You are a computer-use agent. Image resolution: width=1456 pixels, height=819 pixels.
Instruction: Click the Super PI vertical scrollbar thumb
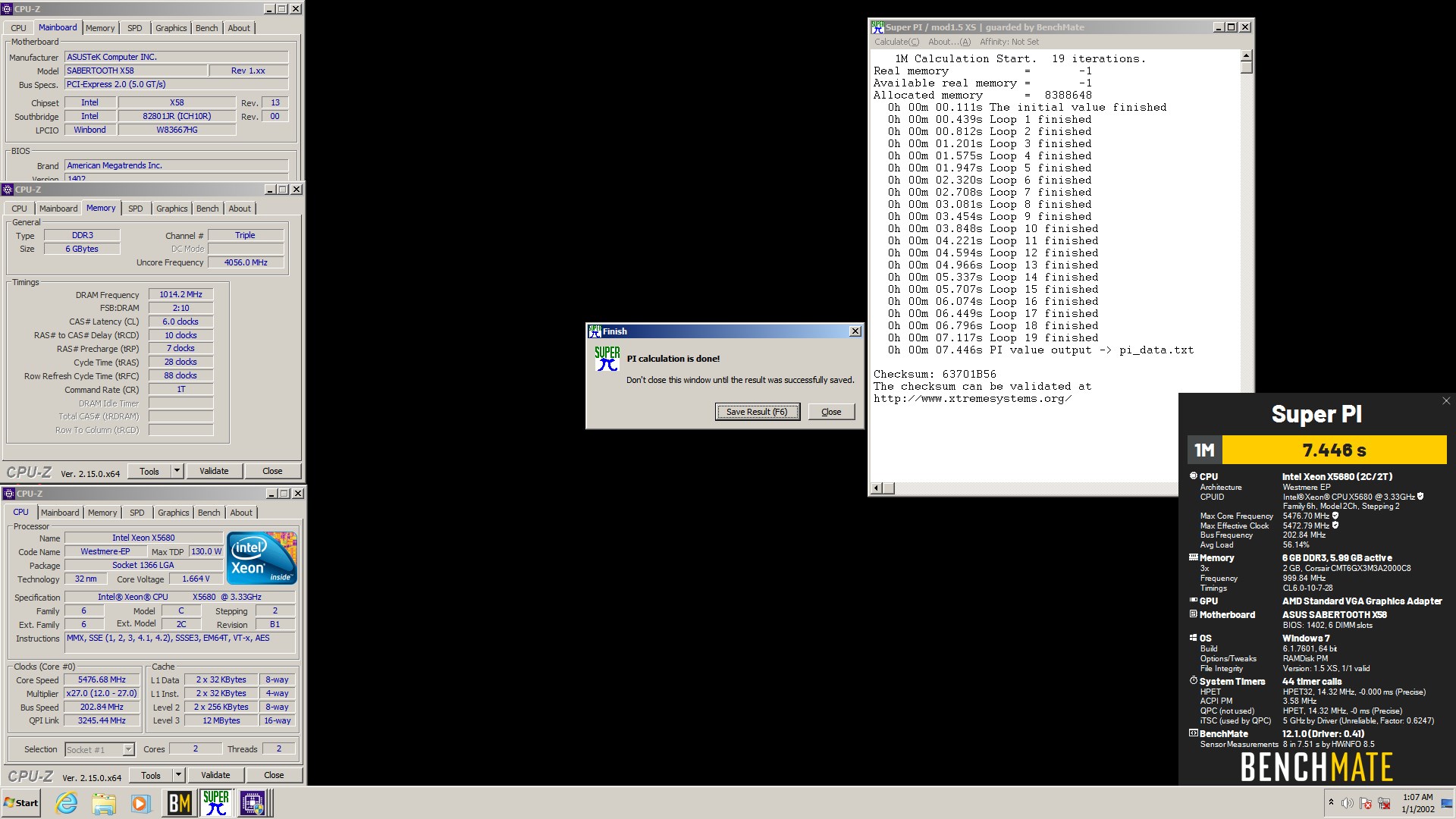pos(1246,67)
